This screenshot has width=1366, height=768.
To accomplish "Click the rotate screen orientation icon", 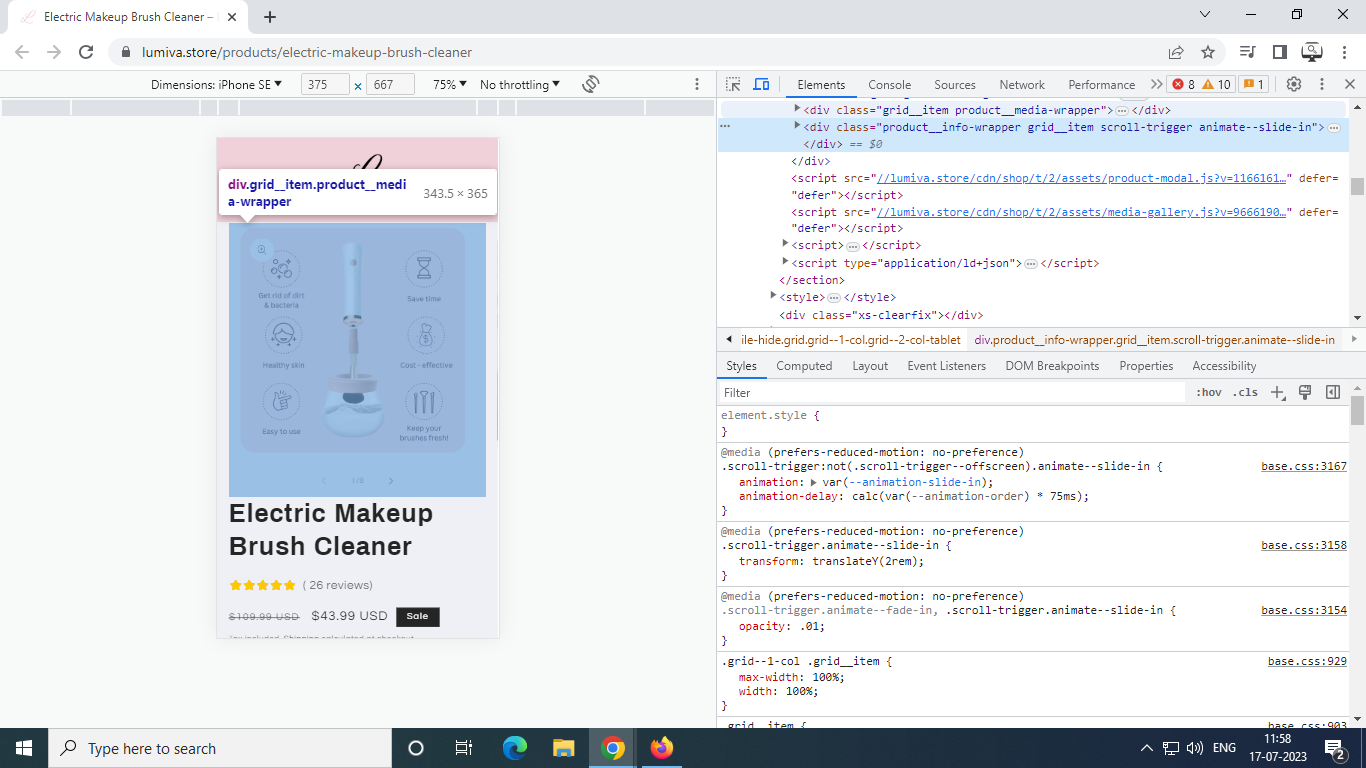I will (x=590, y=84).
